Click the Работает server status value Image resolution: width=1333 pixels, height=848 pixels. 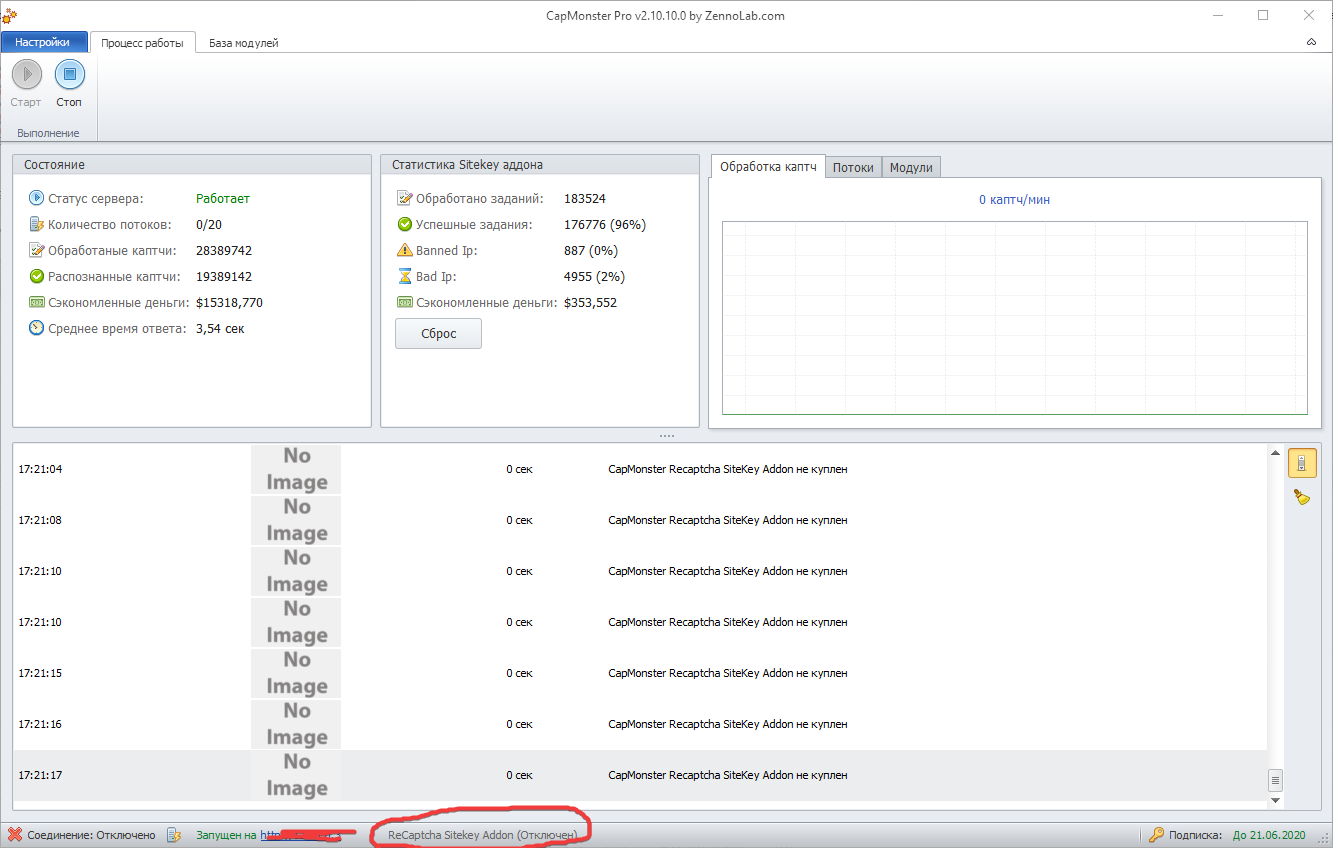[x=223, y=198]
